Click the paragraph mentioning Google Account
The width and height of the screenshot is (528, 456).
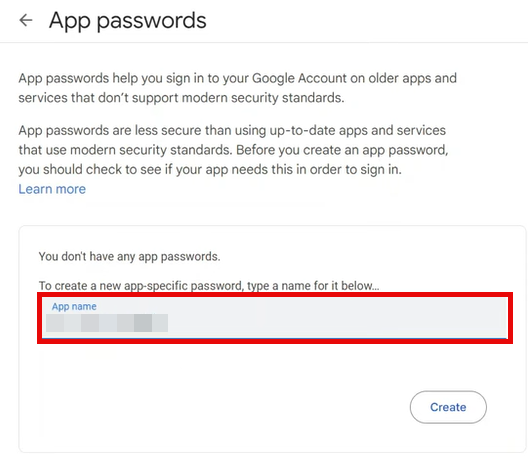pyautogui.click(x=237, y=88)
